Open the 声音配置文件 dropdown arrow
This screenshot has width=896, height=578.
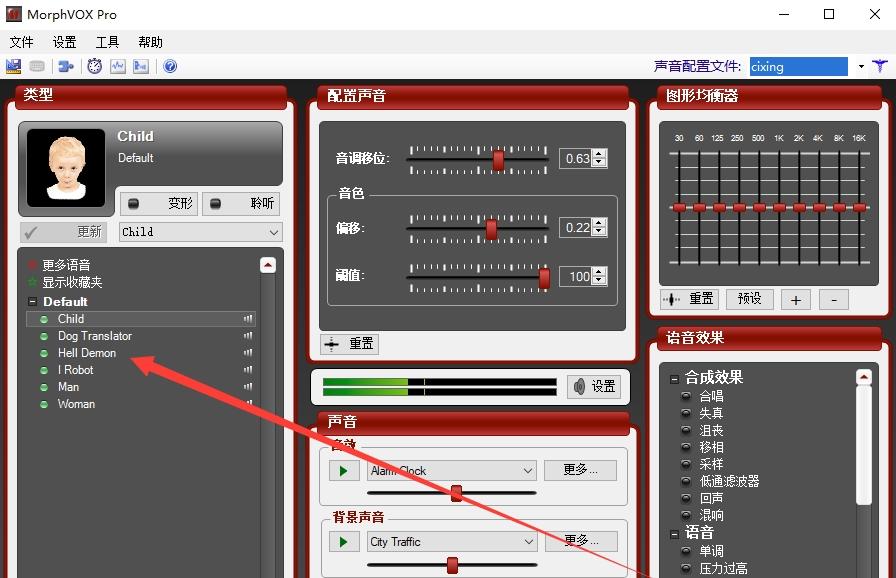pyautogui.click(x=861, y=67)
